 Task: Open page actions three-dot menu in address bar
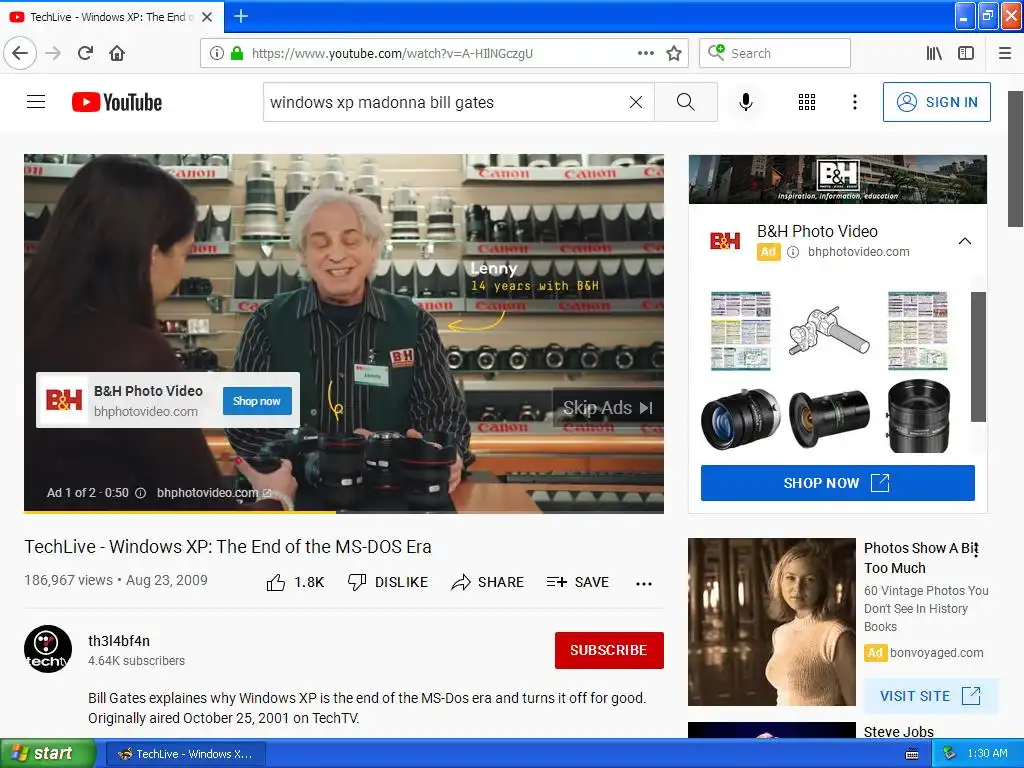tap(645, 53)
